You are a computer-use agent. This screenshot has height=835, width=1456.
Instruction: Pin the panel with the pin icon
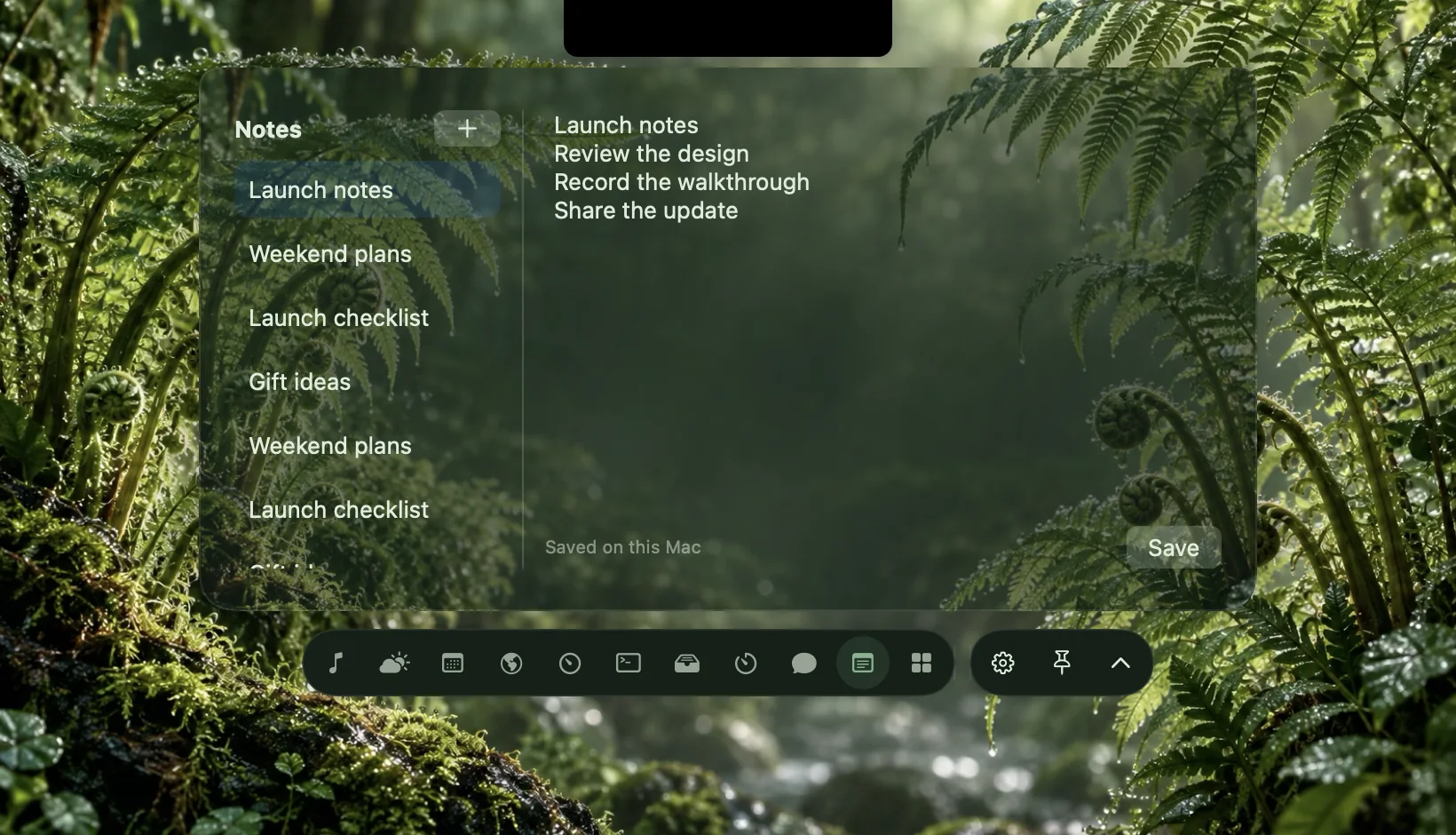(x=1062, y=663)
